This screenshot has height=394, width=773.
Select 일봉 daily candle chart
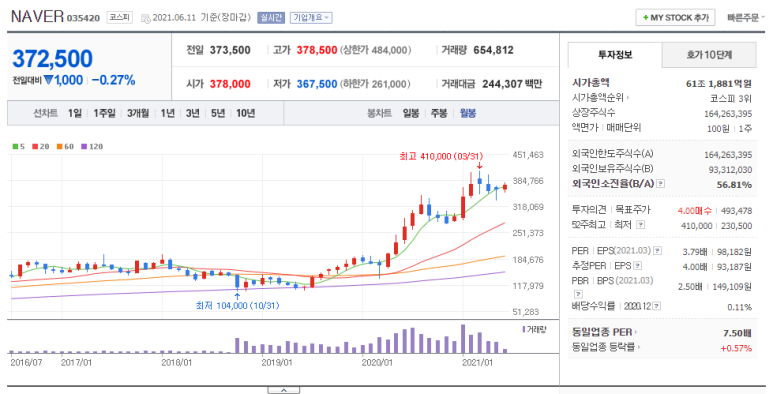pyautogui.click(x=411, y=113)
